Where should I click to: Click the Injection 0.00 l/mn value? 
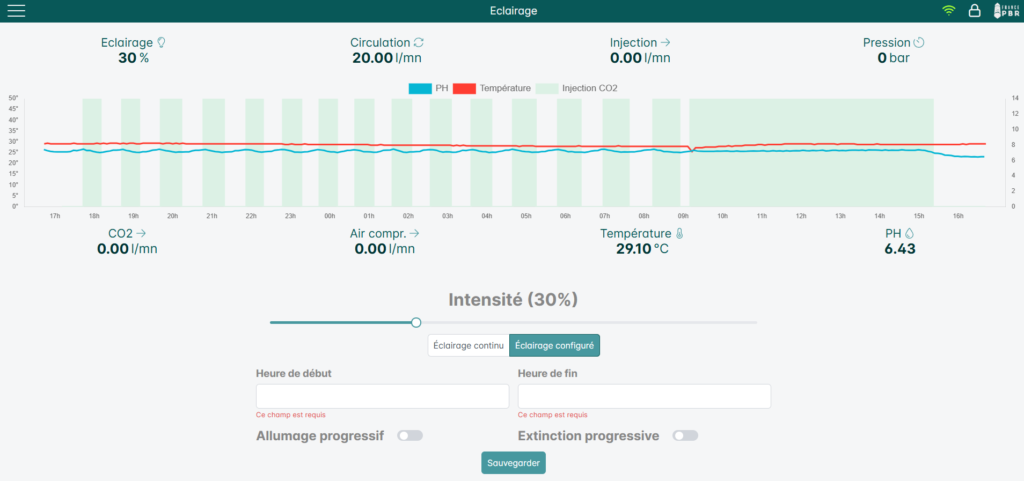[x=640, y=58]
